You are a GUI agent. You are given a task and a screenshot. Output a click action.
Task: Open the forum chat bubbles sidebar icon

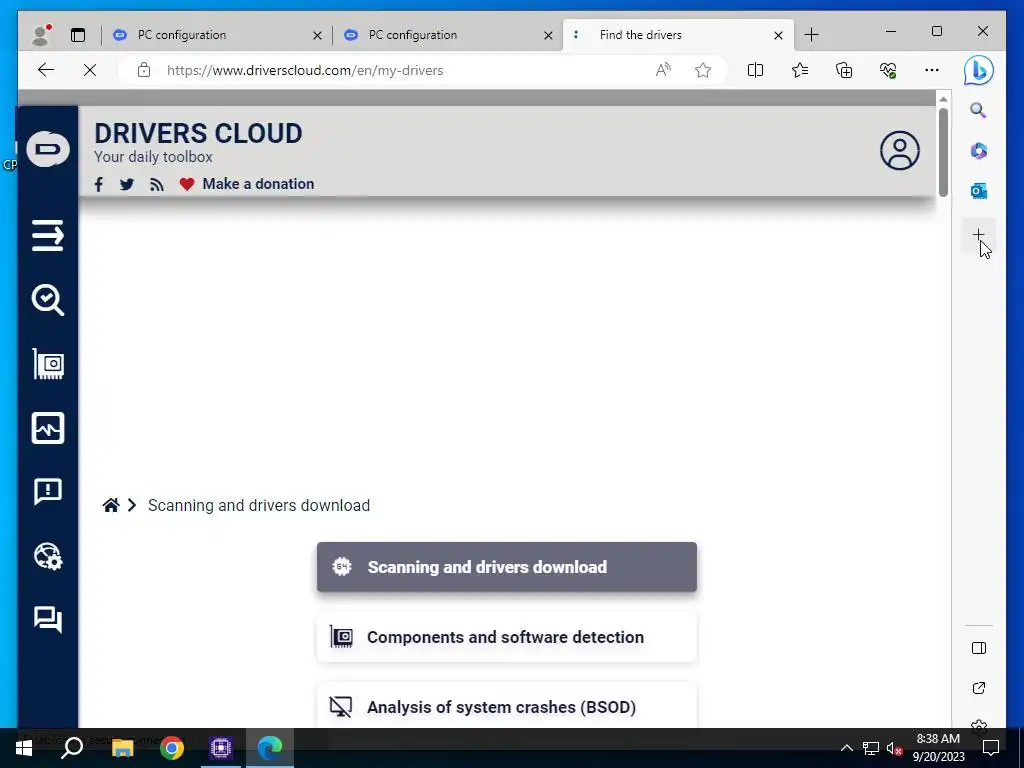pos(48,619)
